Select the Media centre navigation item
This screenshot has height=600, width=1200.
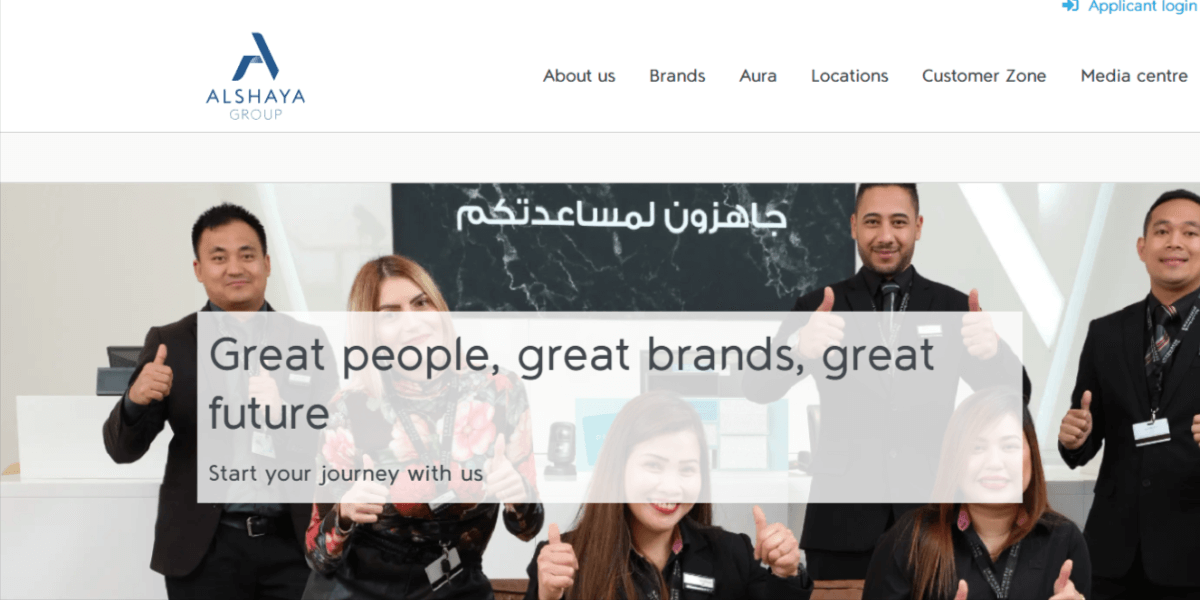tap(1134, 76)
